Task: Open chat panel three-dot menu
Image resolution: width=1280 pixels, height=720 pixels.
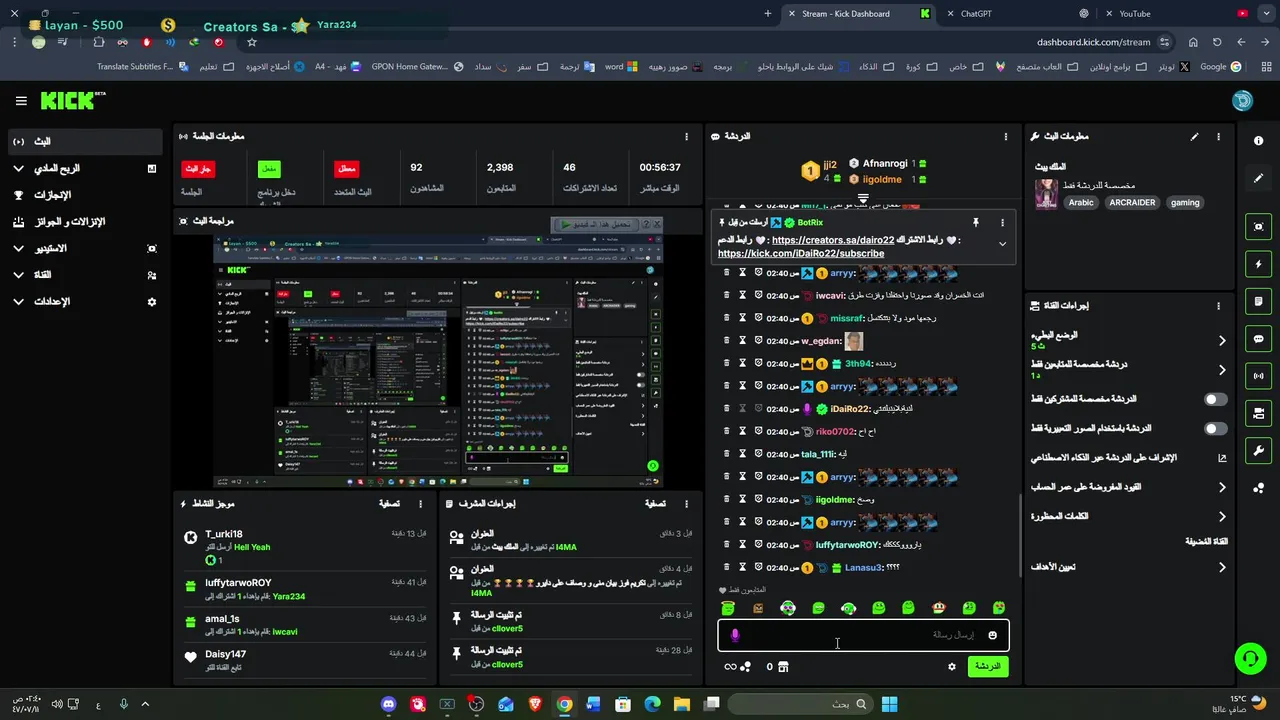Action: pos(1005,136)
